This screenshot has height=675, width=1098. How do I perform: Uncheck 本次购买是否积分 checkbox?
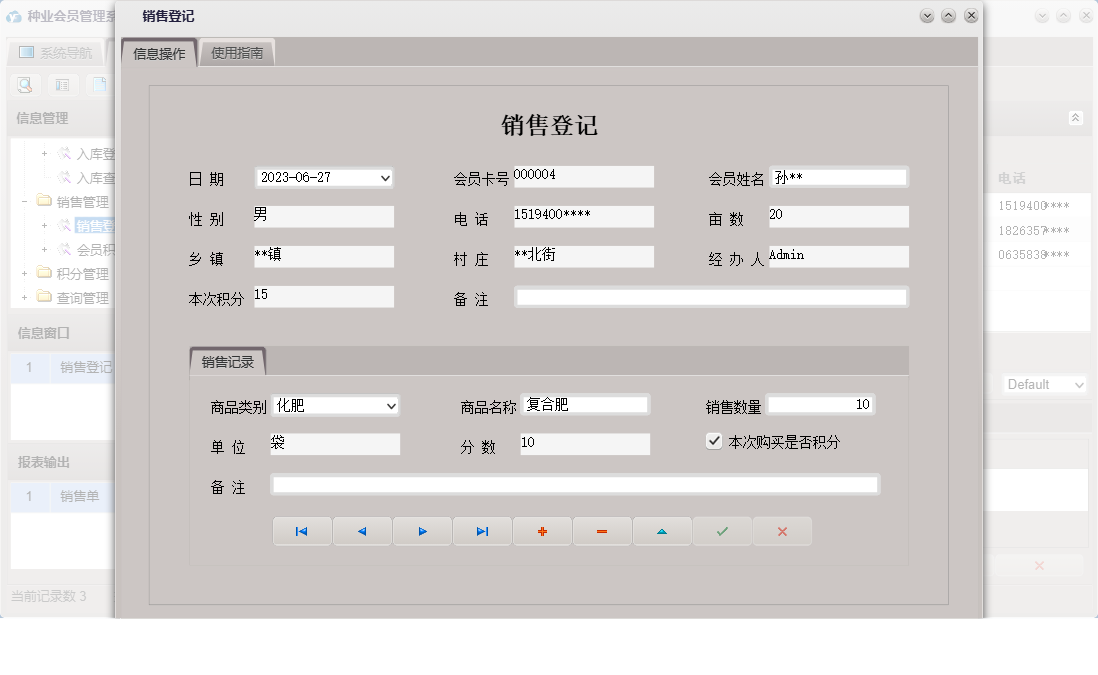715,440
